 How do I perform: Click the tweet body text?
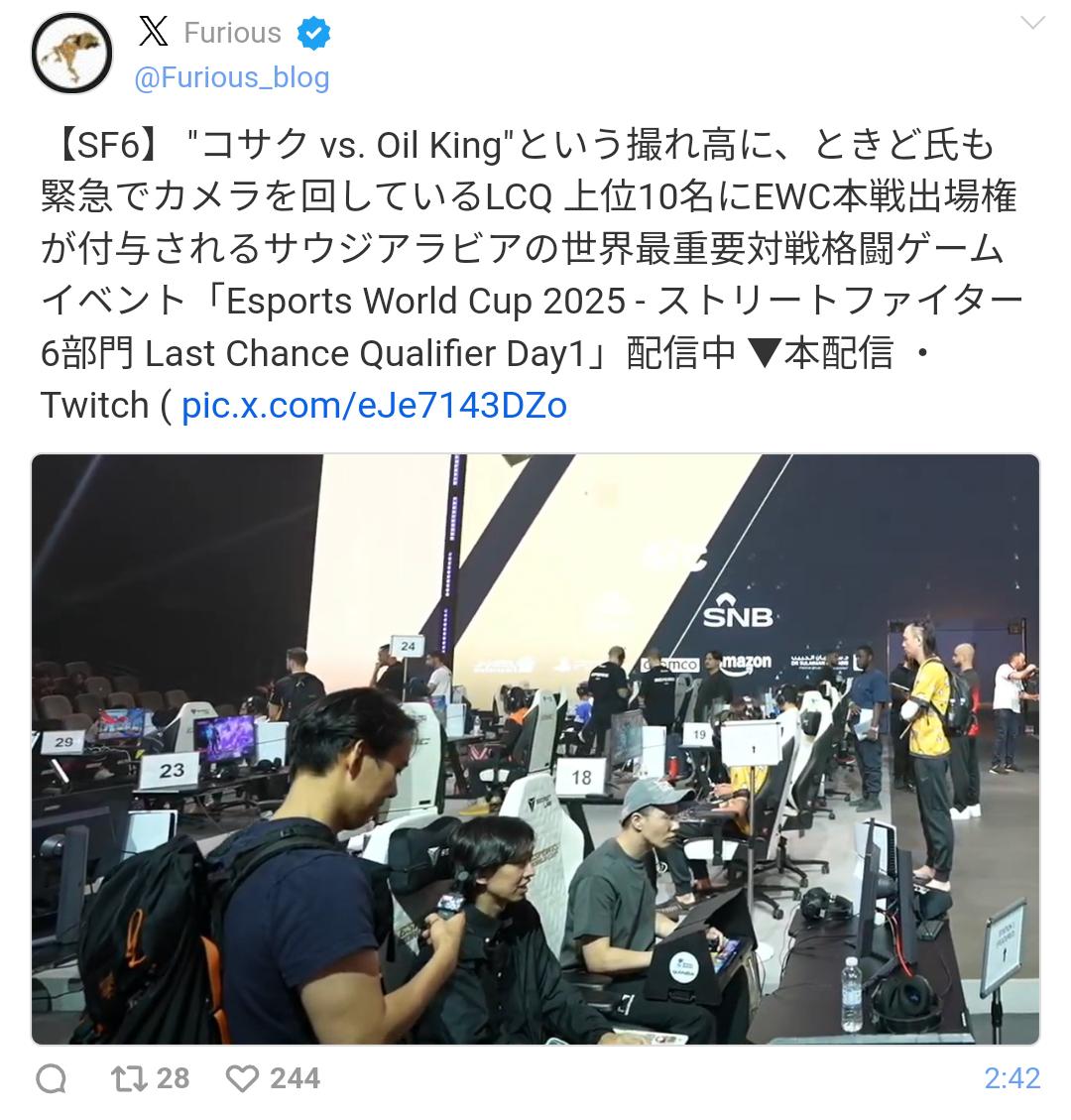click(532, 275)
